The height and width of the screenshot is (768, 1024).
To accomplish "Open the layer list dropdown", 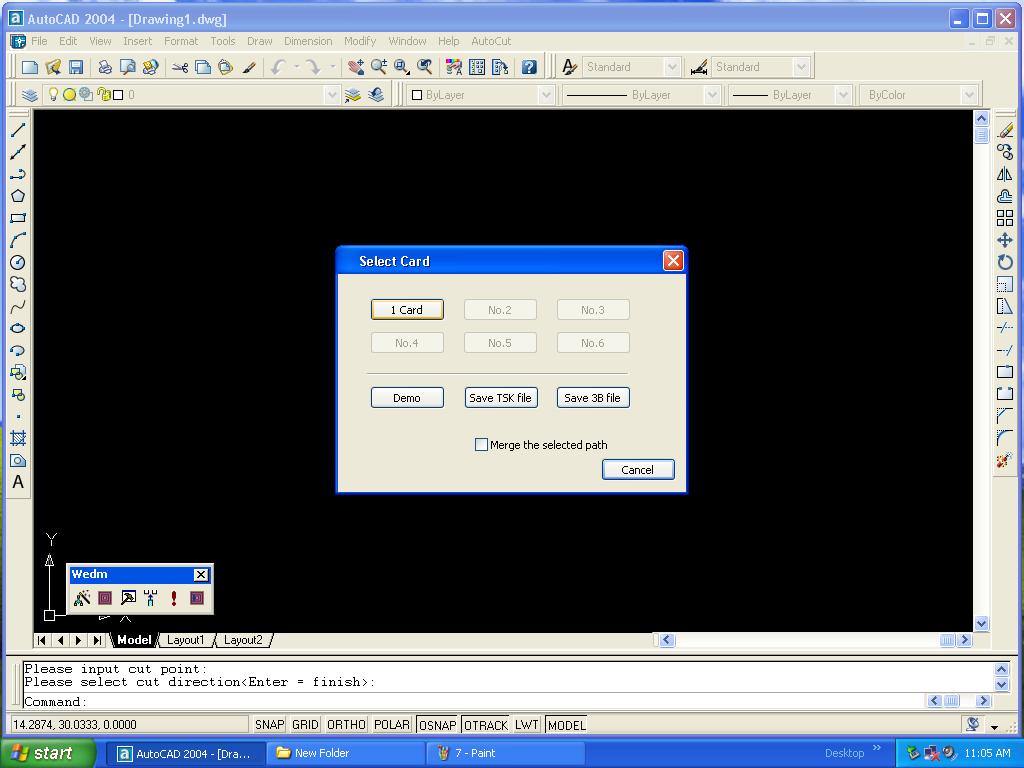I will point(332,95).
